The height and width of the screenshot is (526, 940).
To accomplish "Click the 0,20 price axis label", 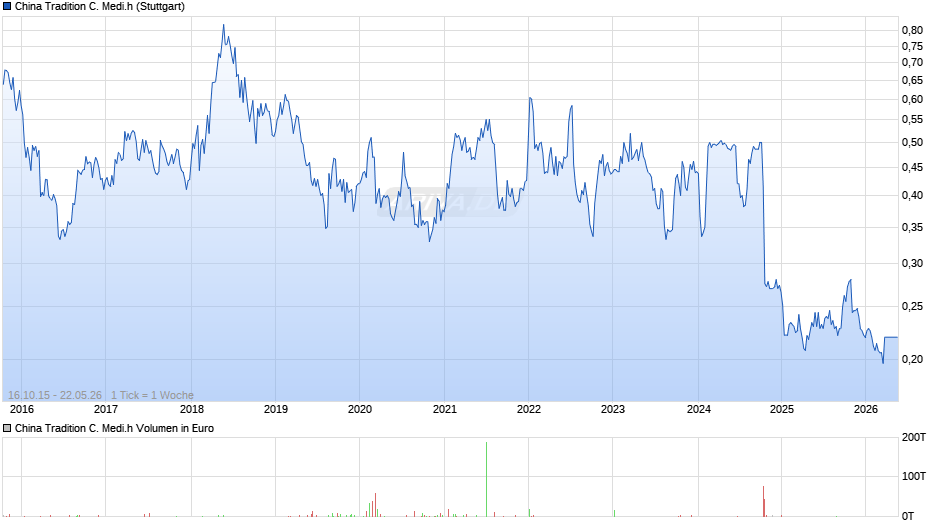I will (912, 359).
